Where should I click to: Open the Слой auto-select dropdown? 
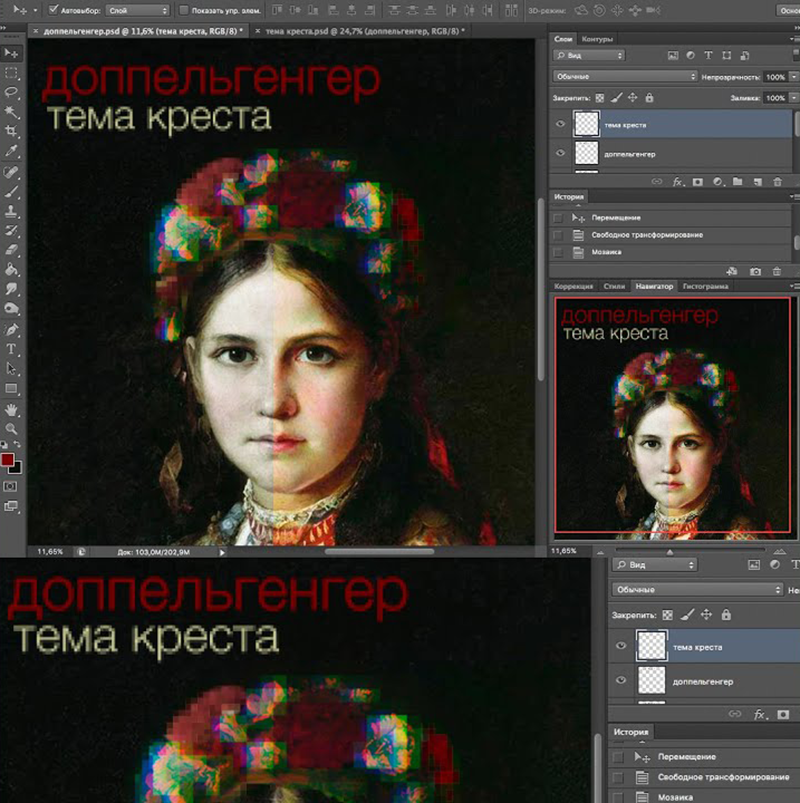point(138,10)
